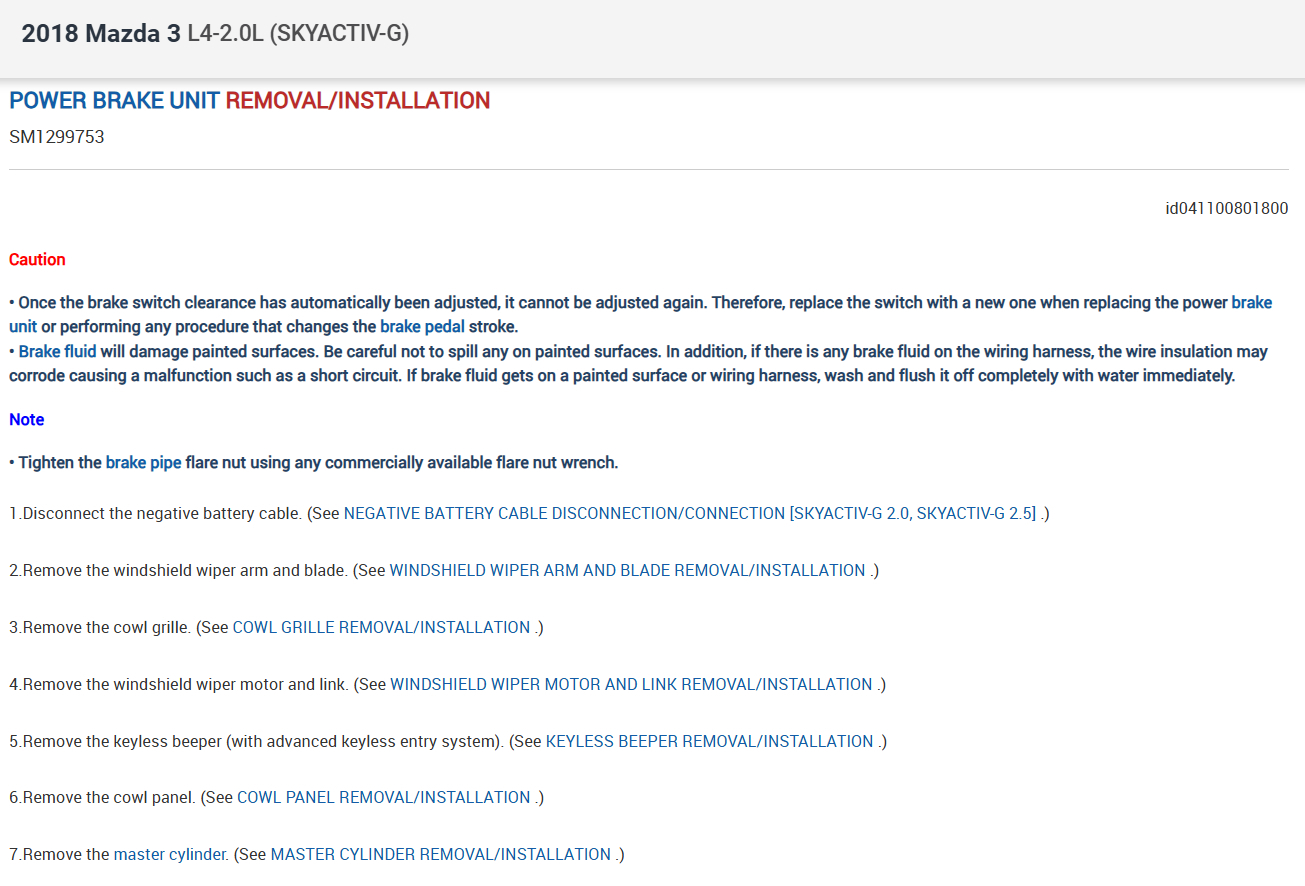Click the 'brake pipe' link in the note
1305x886 pixels.
pos(143,462)
